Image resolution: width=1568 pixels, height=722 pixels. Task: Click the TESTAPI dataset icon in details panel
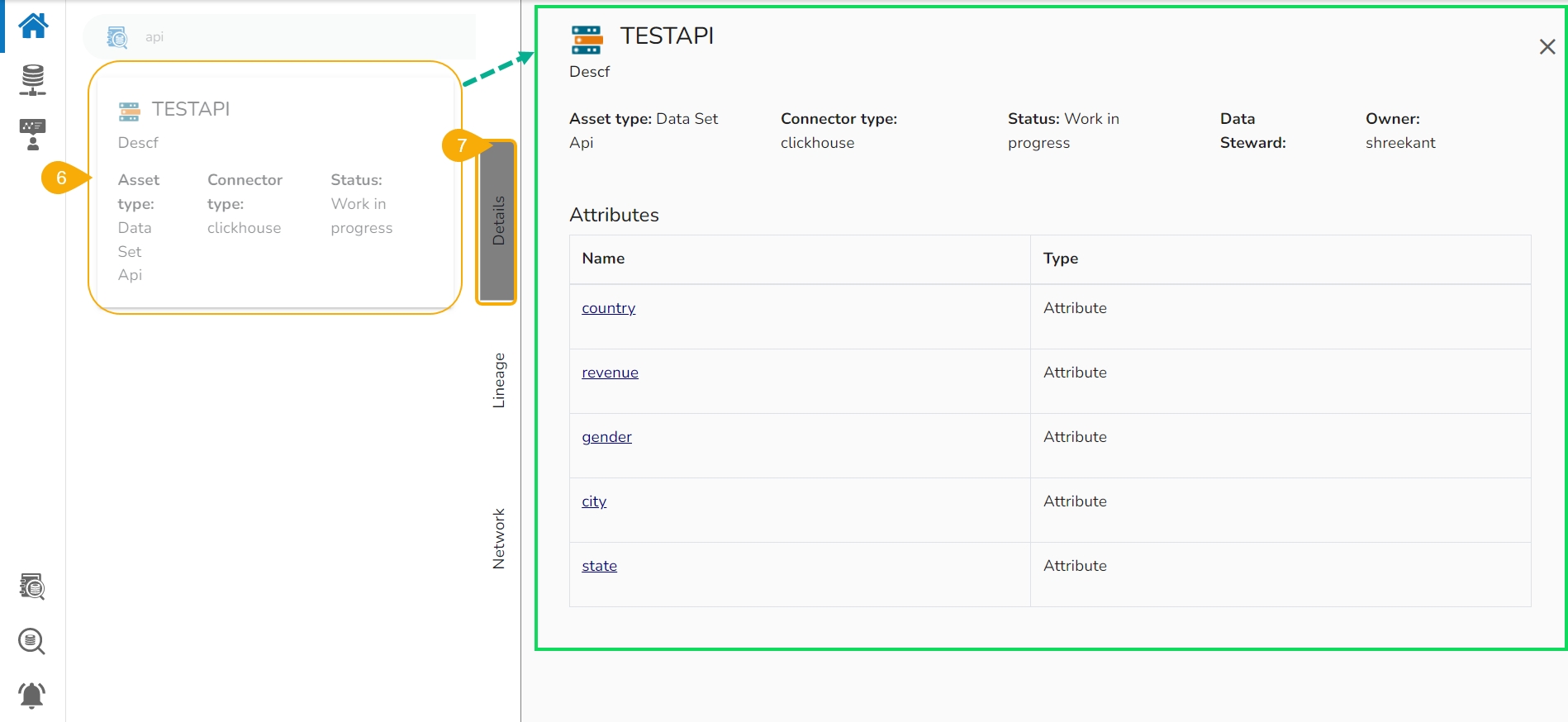(x=587, y=39)
